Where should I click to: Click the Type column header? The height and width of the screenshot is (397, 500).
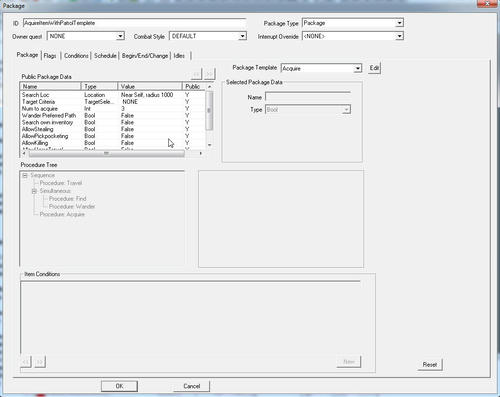[x=99, y=86]
